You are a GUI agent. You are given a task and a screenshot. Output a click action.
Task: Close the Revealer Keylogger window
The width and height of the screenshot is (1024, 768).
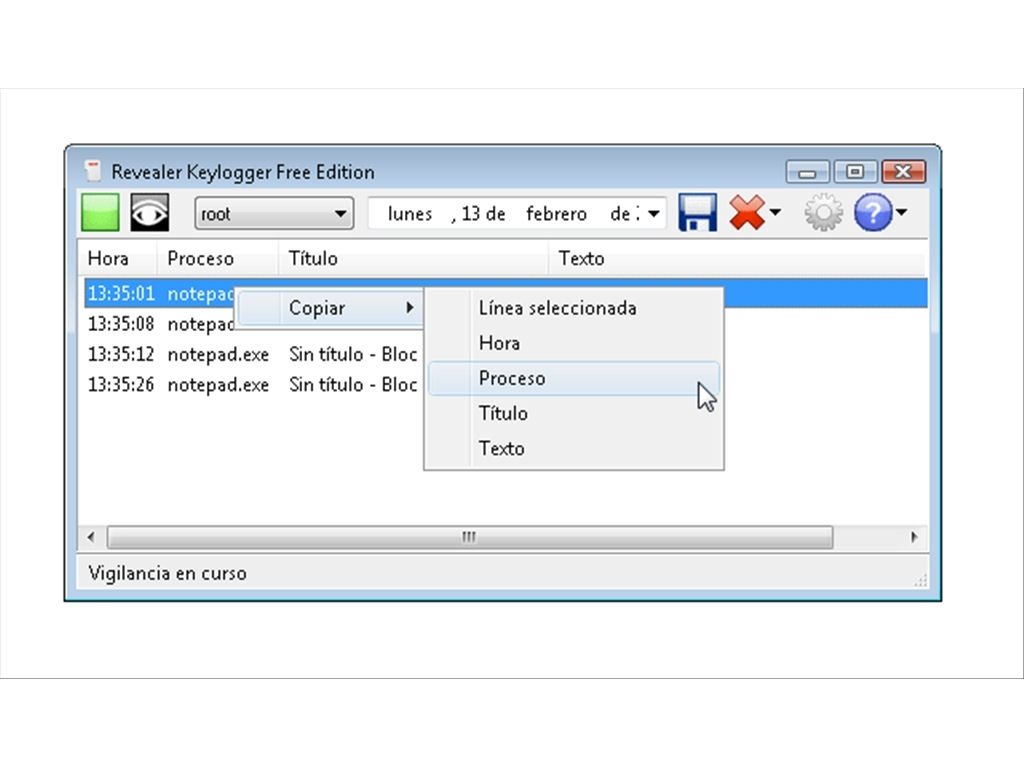pos(903,172)
